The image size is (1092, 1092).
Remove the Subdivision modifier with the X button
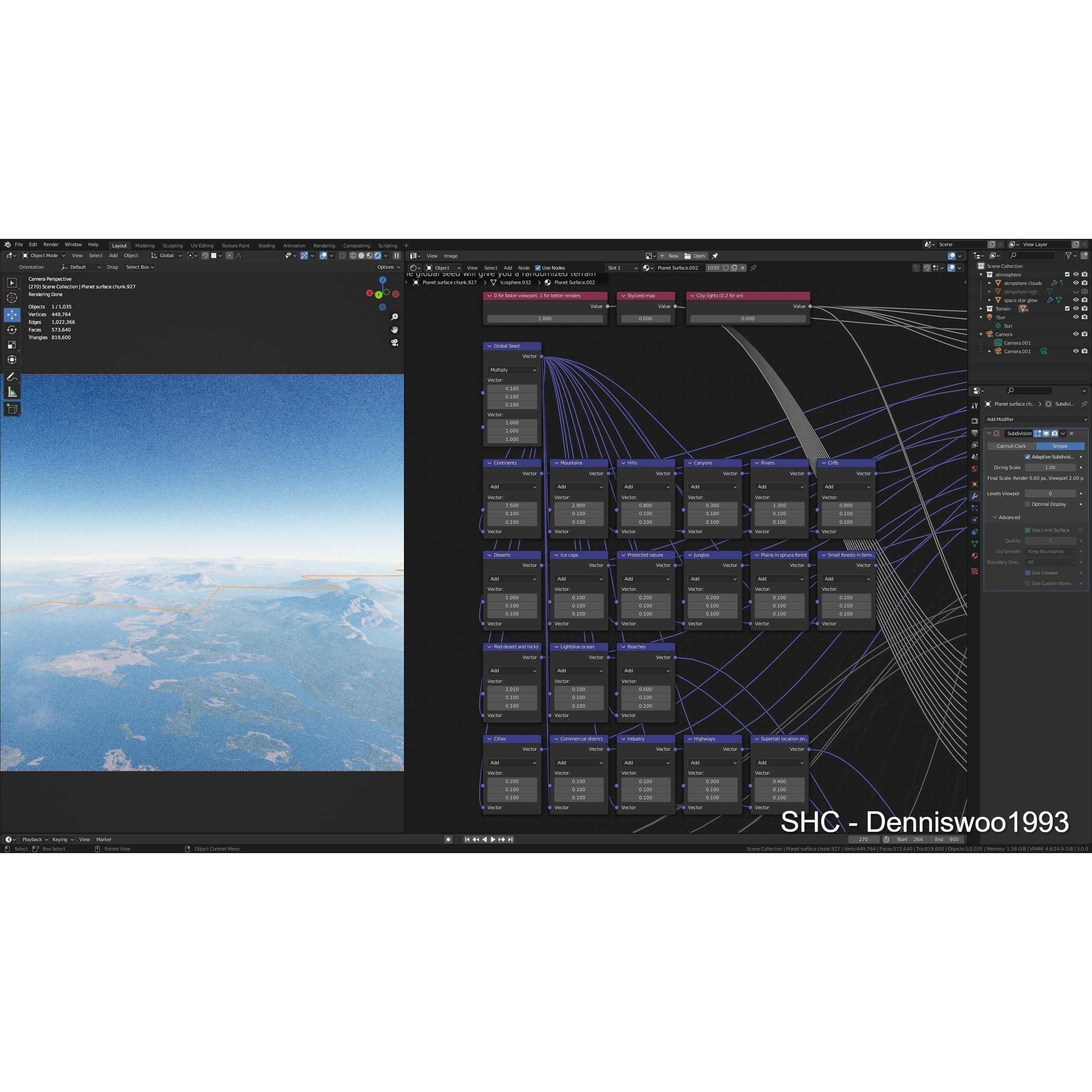click(x=1071, y=433)
